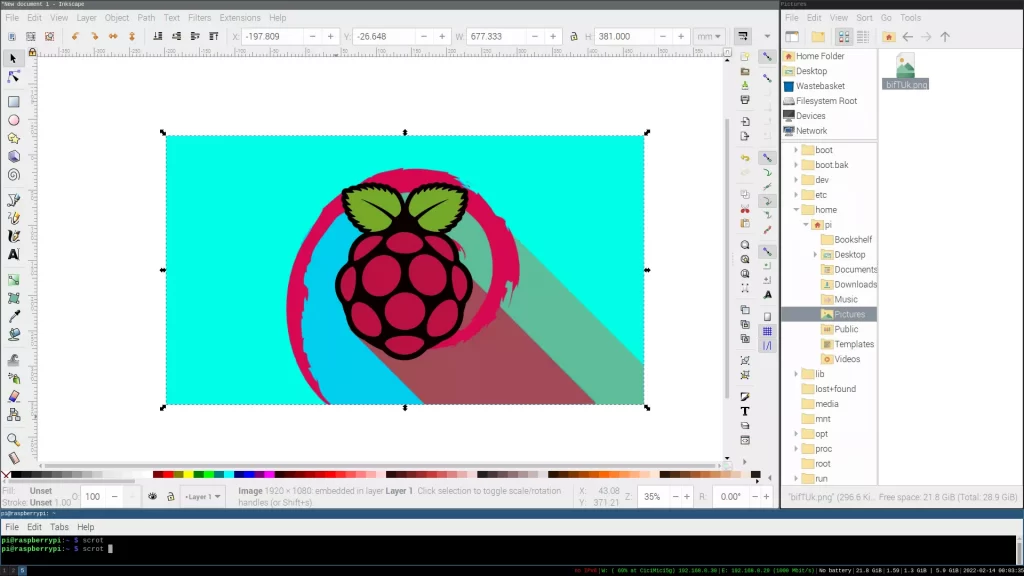Select the 3D box tool
This screenshot has width=1024, height=576.
13,157
